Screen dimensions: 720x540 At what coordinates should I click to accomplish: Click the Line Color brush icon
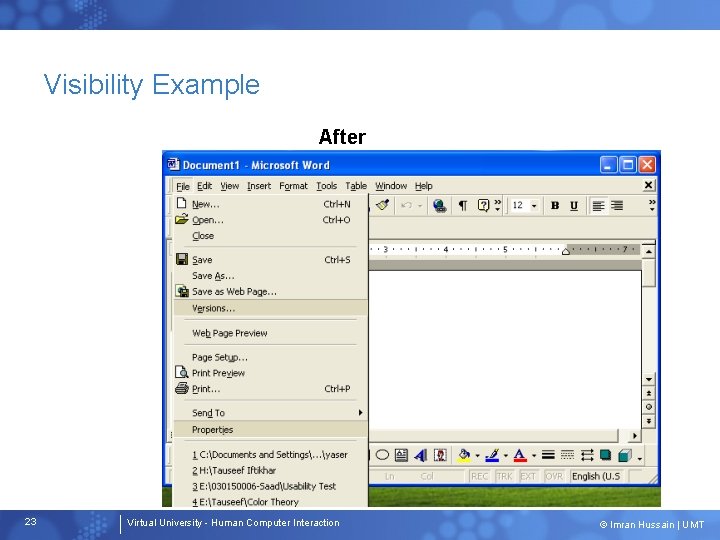click(492, 455)
